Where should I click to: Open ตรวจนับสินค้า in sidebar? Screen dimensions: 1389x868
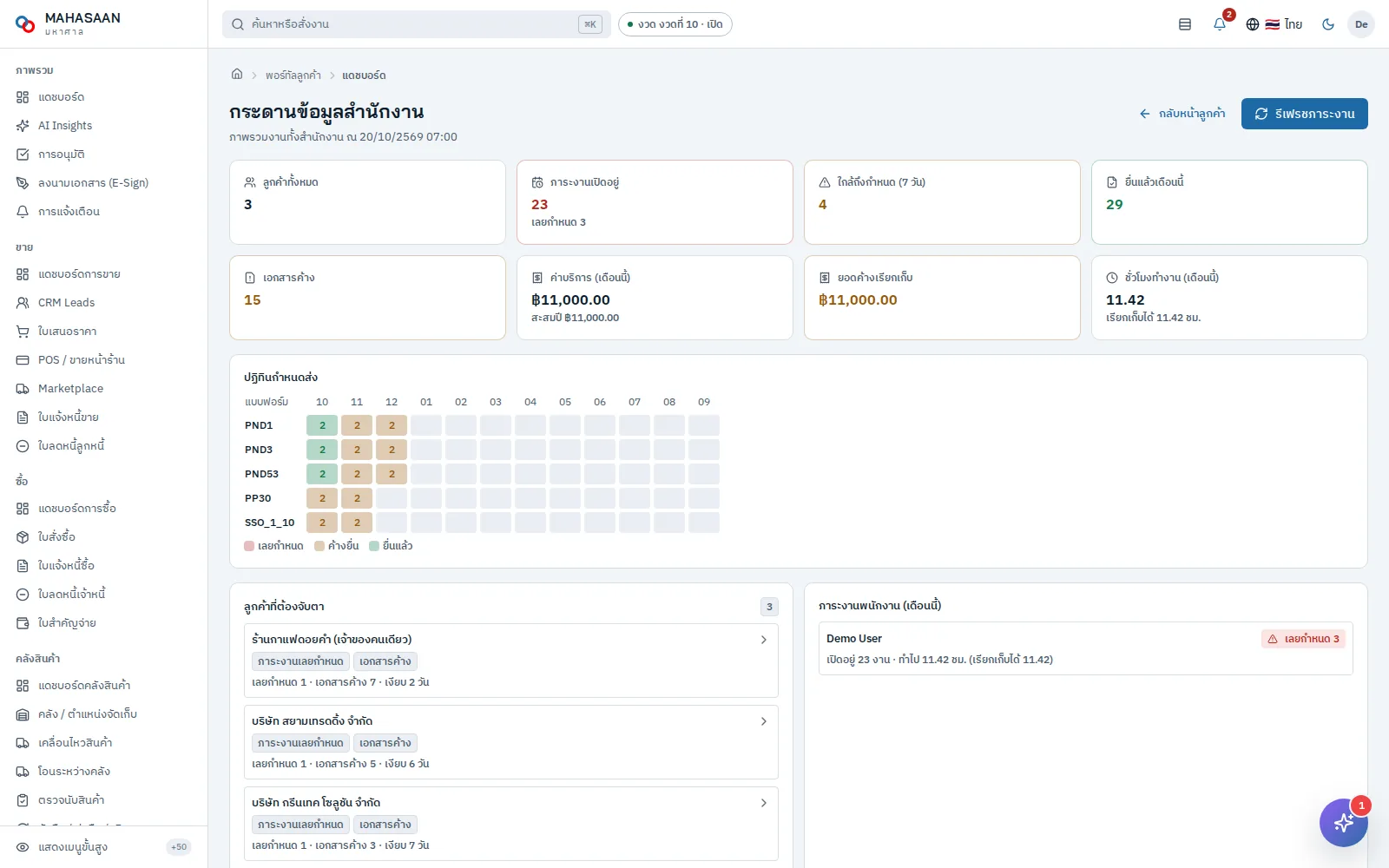(104, 800)
